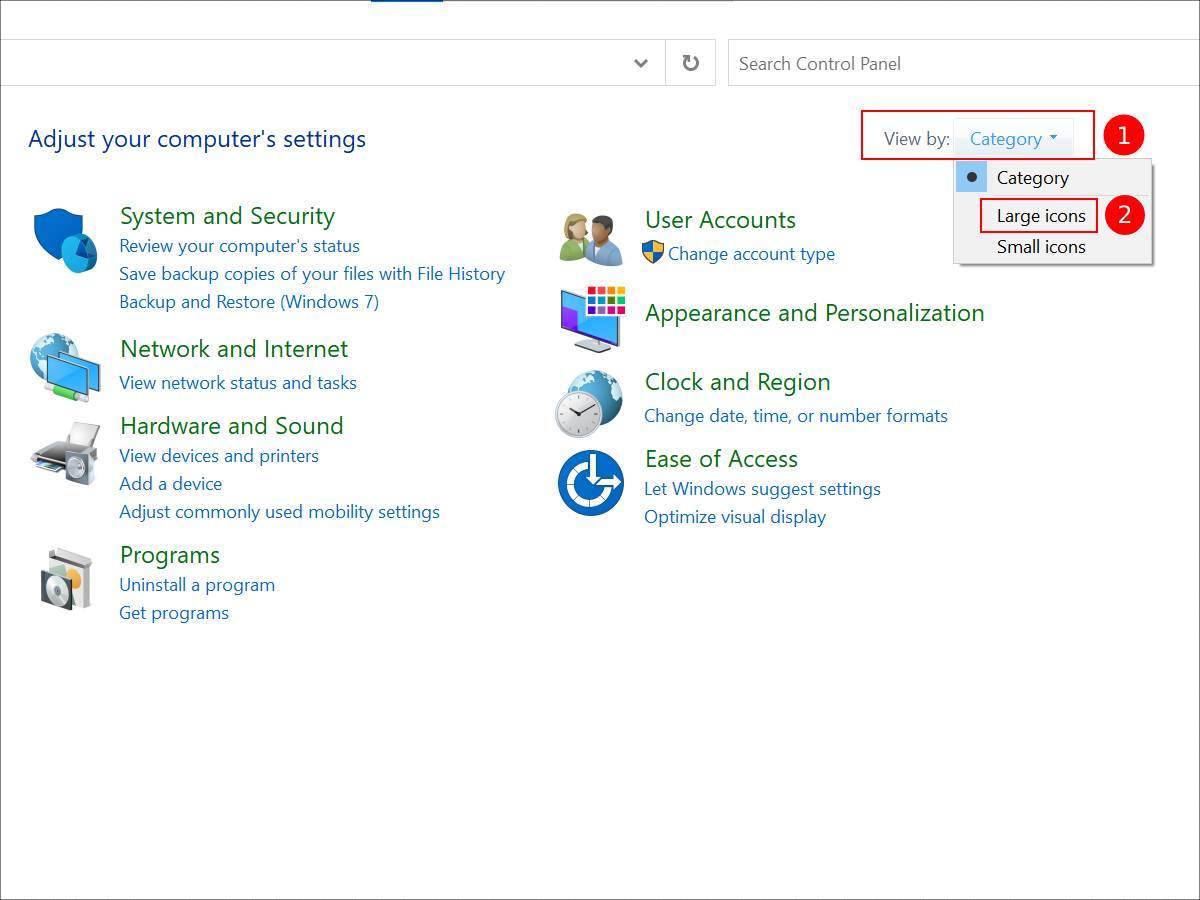Select the Category view option

[x=1032, y=178]
